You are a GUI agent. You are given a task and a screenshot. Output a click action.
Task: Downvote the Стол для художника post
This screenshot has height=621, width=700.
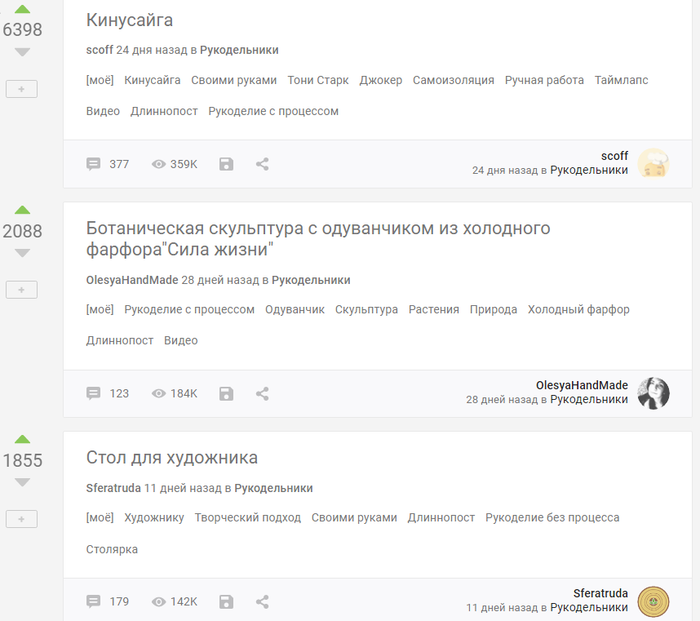click(22, 482)
